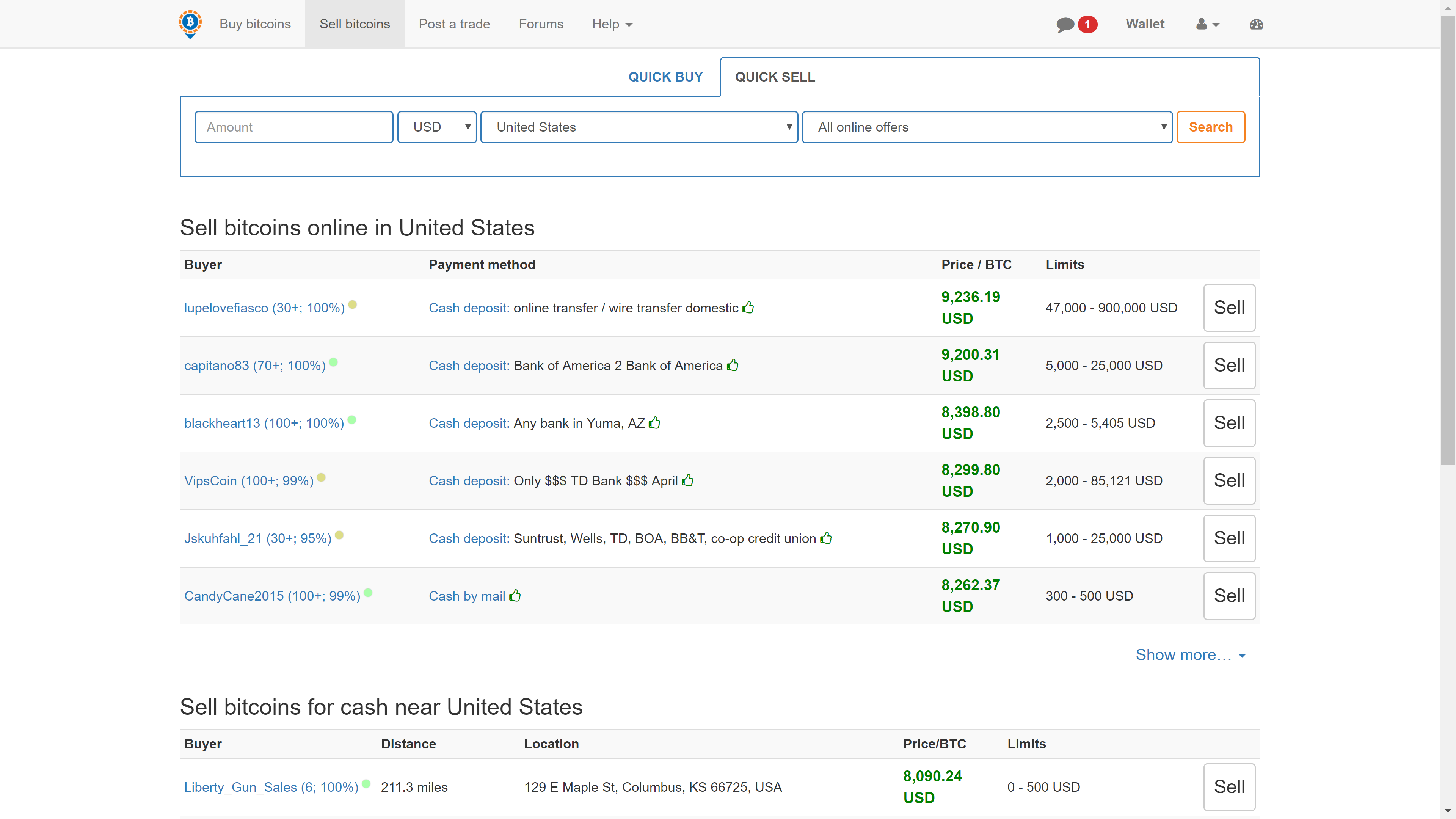The image size is (1456, 819).
Task: Open the United States country dropdown
Action: click(639, 127)
